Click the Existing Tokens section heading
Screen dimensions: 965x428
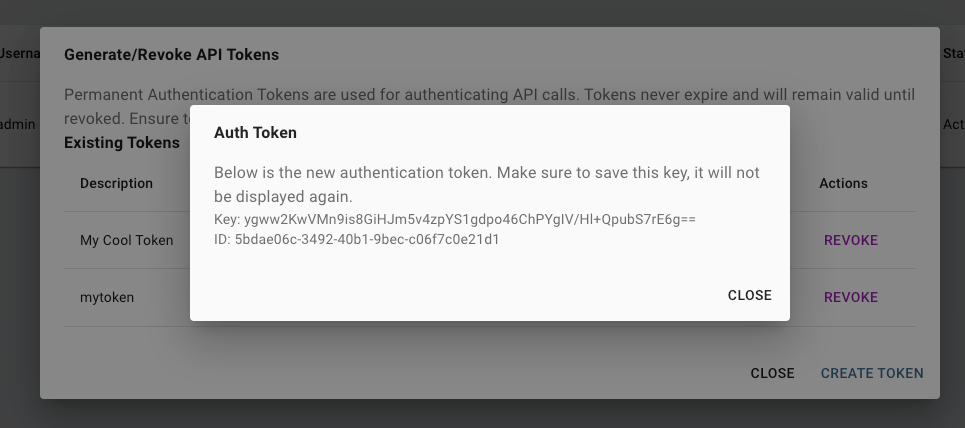(121, 142)
